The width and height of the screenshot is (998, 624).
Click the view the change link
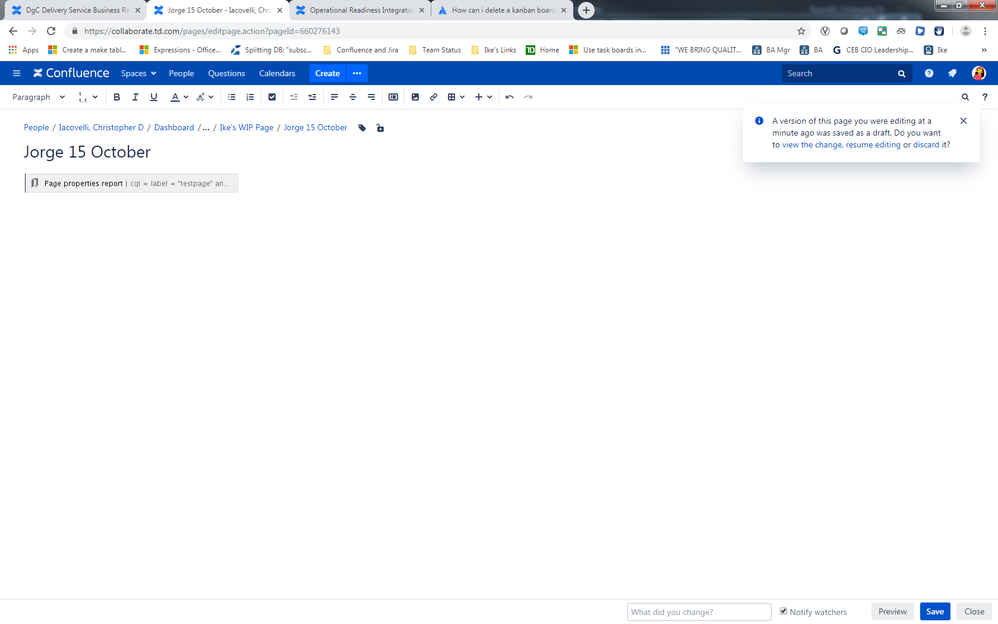pyautogui.click(x=812, y=145)
